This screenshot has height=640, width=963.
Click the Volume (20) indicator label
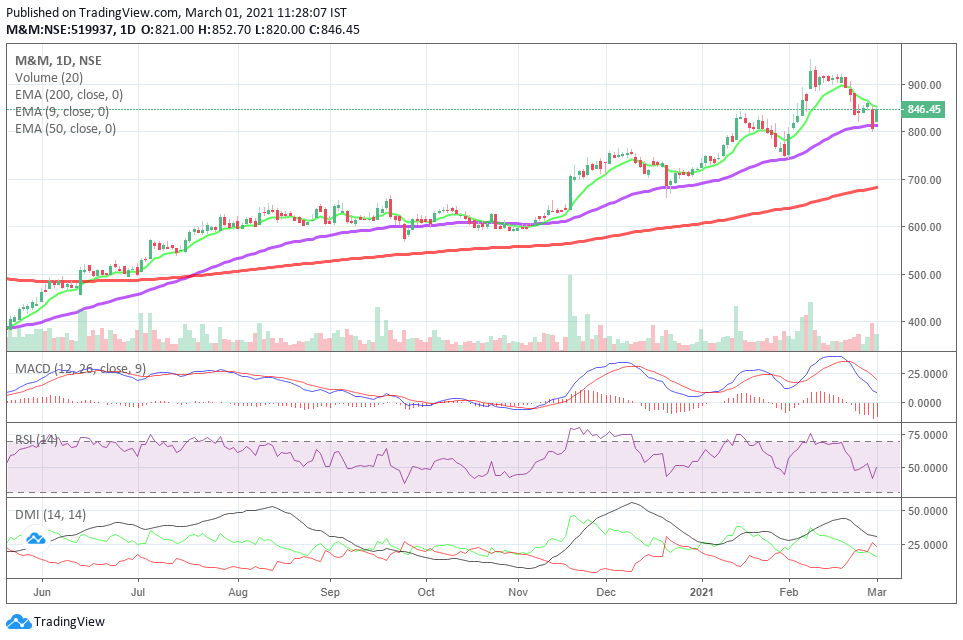pos(49,77)
